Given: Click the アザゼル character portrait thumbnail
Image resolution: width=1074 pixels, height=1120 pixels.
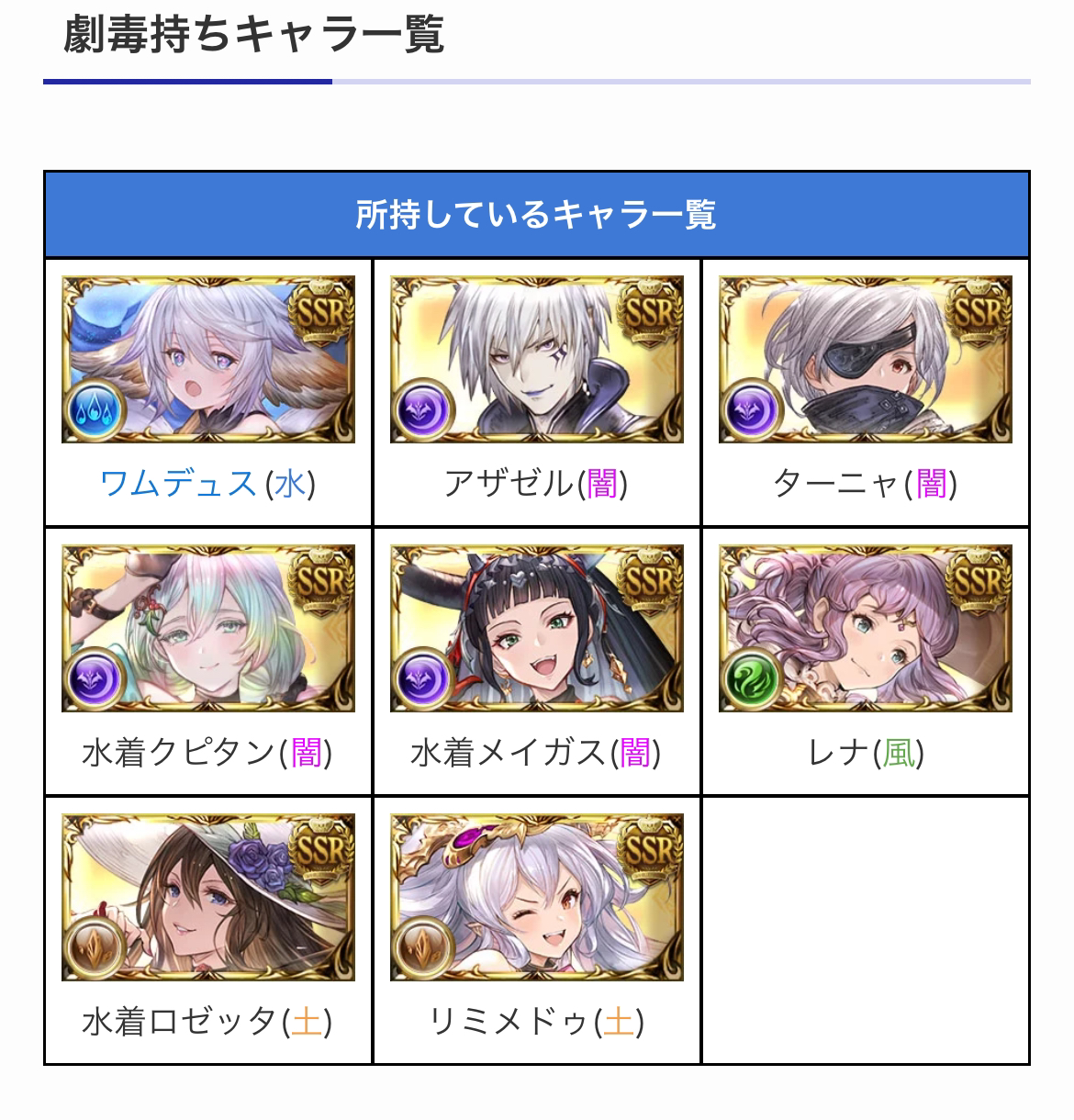Looking at the screenshot, I should 537,359.
